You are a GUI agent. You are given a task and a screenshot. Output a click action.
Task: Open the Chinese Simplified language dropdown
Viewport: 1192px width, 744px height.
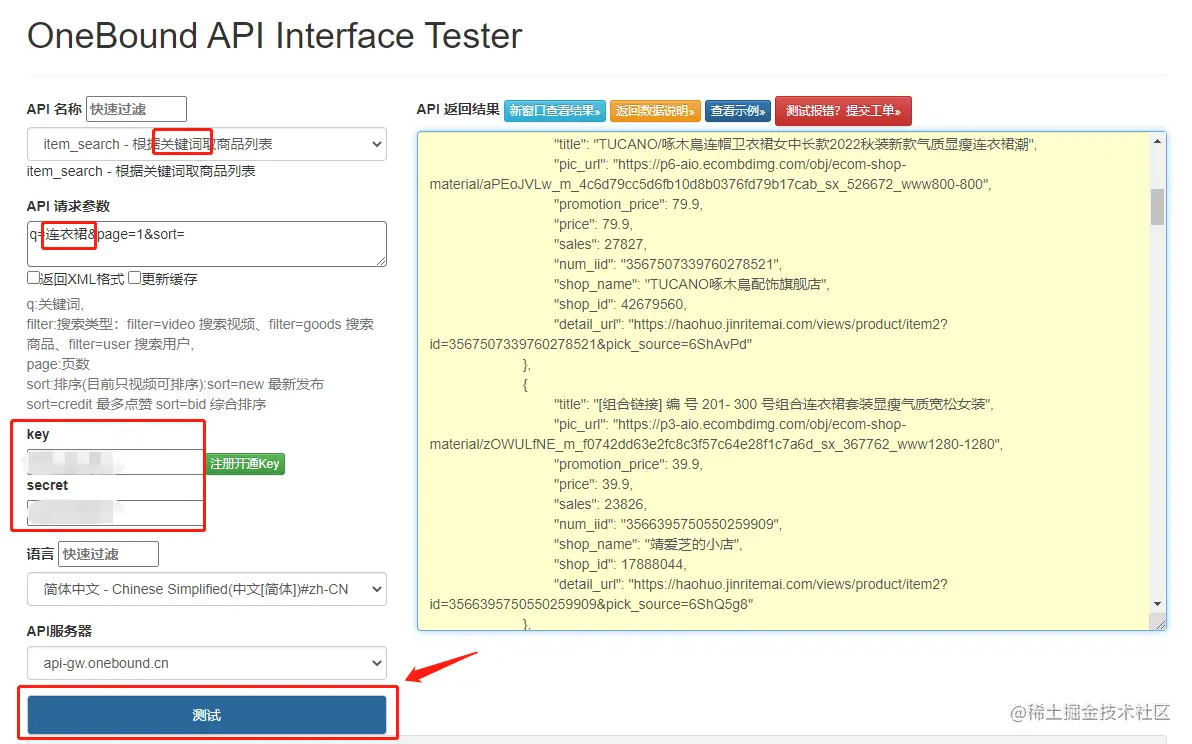pos(206,589)
